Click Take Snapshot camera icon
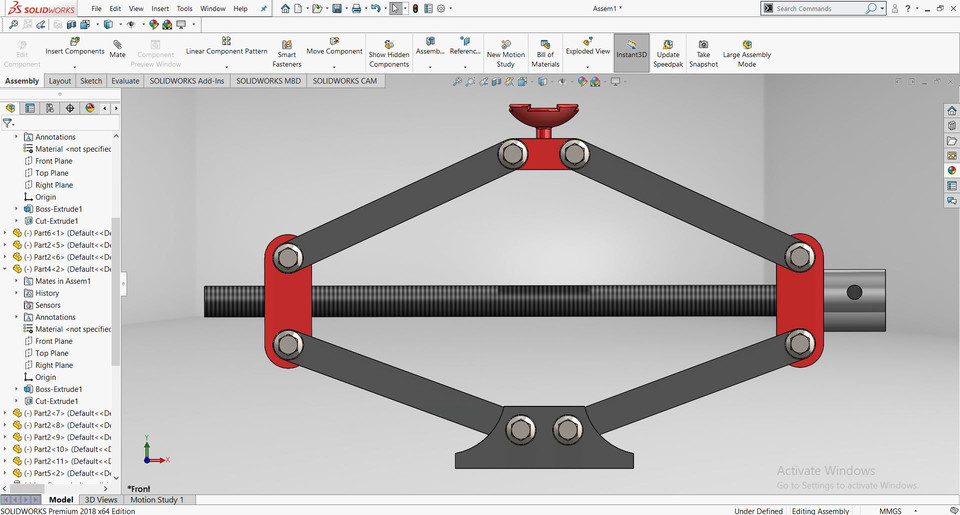Screen dimensions: 960x515 coord(703,45)
